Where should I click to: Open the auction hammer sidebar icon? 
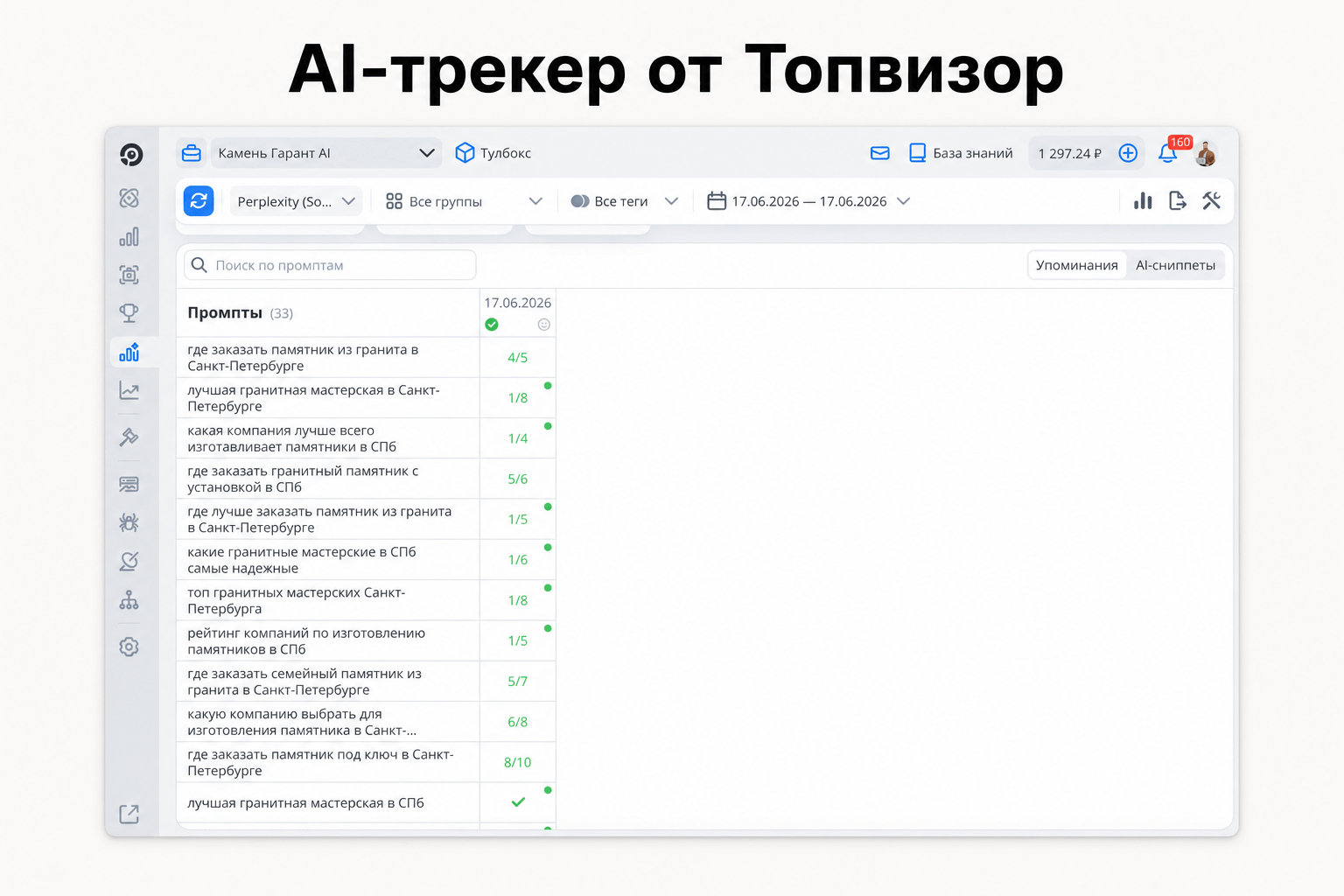[129, 437]
